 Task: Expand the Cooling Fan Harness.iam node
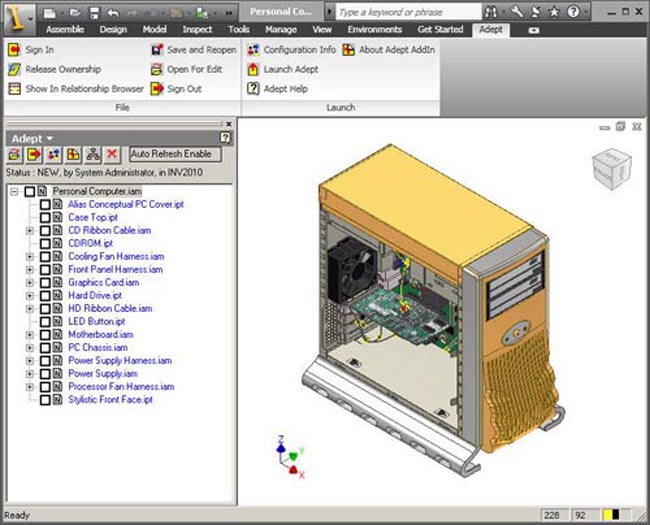[30, 257]
